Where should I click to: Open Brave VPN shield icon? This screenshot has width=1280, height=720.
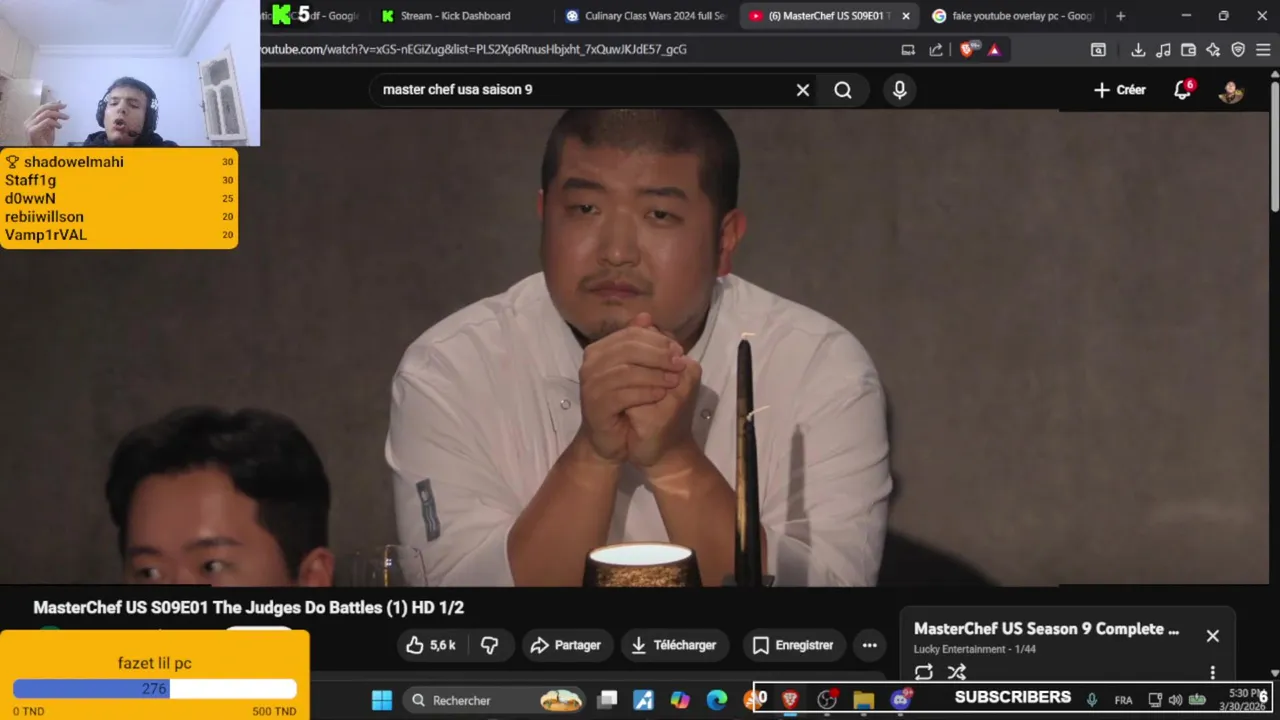click(1238, 49)
